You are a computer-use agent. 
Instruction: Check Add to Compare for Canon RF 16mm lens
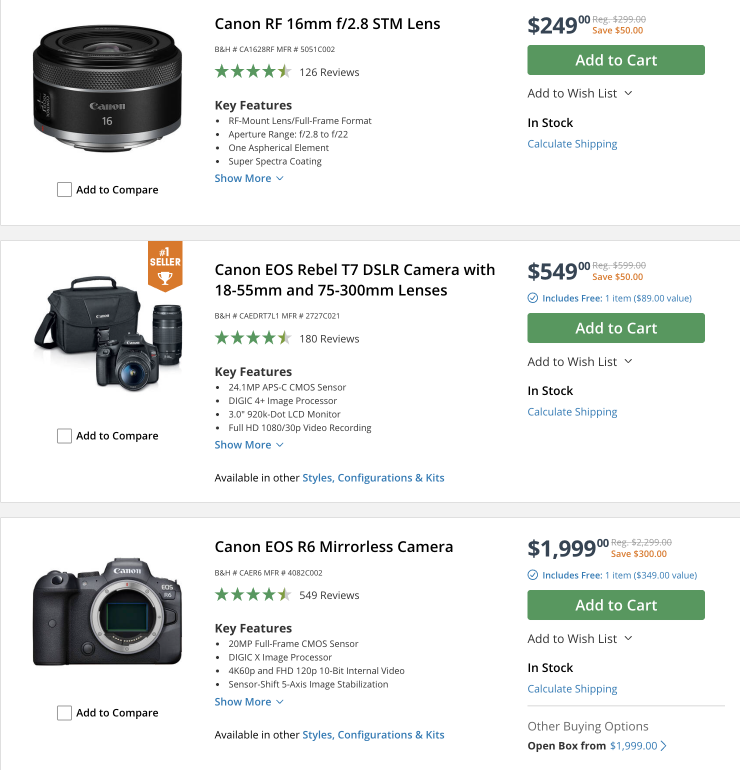[65, 190]
